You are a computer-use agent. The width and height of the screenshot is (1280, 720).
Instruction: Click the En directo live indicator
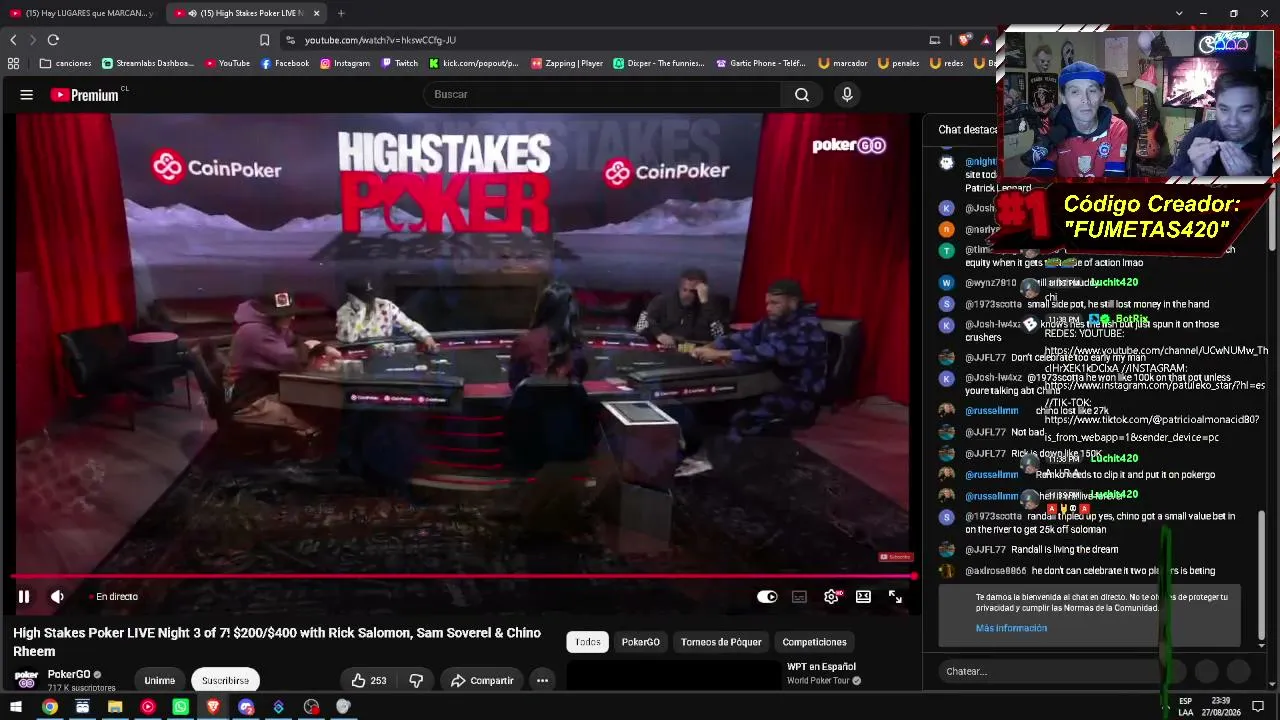114,597
